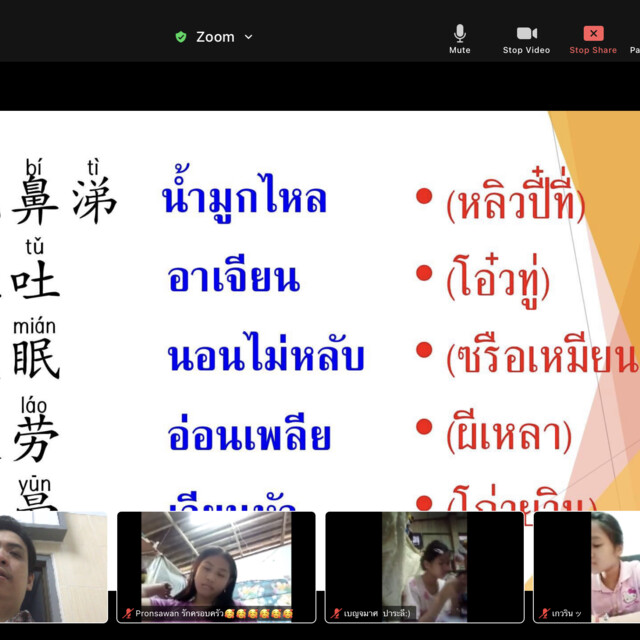Click the Chinese character 劳 labeled láo
Screen dimensions: 640x640
36,439
